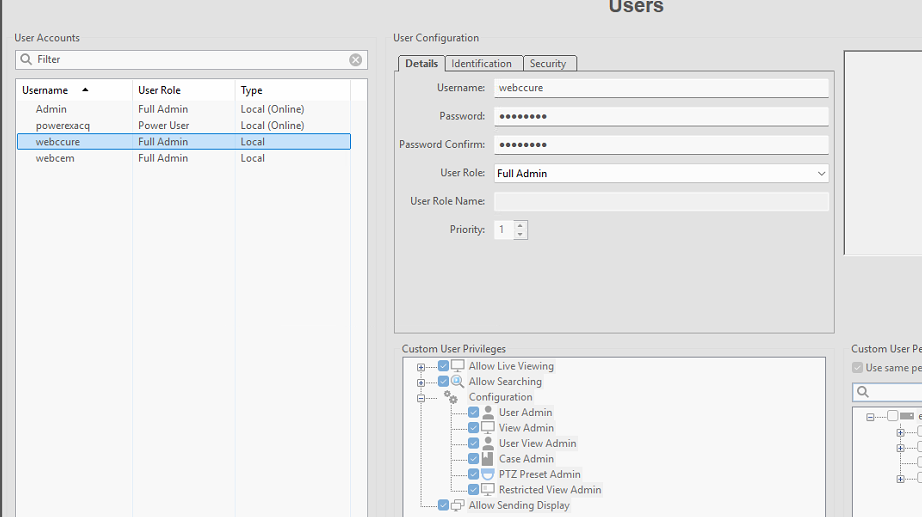Collapse the Configuration tree node
This screenshot has width=922, height=517.
pos(421,398)
